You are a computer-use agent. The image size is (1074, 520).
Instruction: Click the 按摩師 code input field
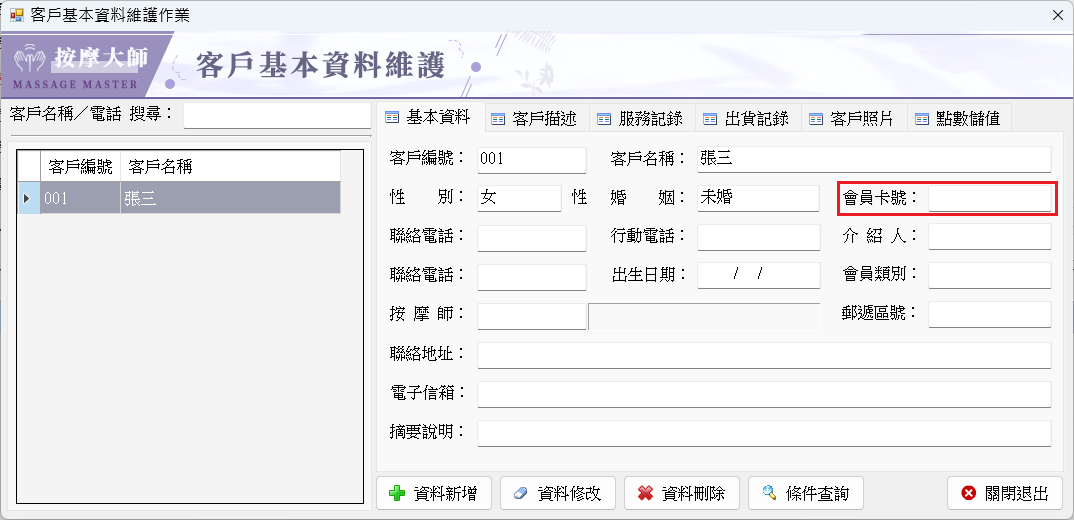(x=532, y=315)
